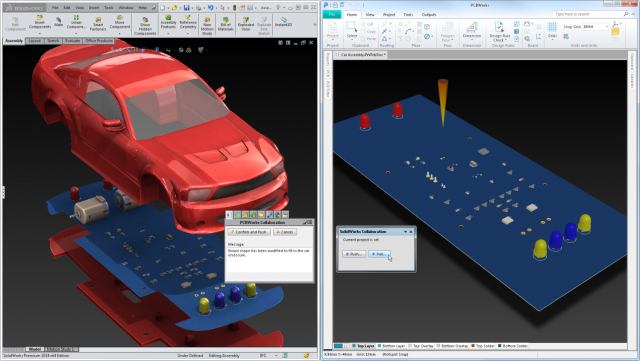The image size is (640, 361).
Task: Click the Design Rule Check icon
Action: point(500,32)
